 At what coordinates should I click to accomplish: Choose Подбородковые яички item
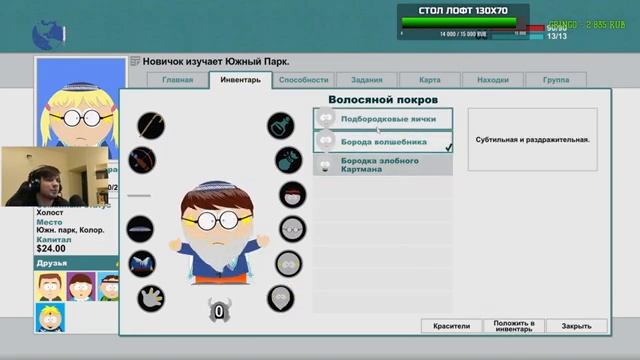(383, 119)
